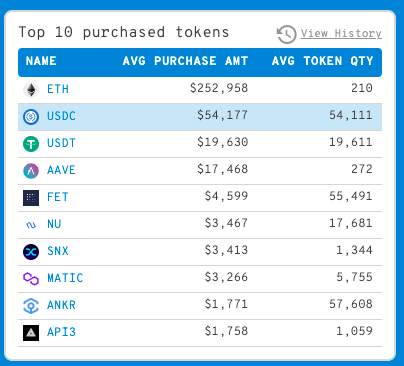Click the API3 triangle icon

pos(31,333)
